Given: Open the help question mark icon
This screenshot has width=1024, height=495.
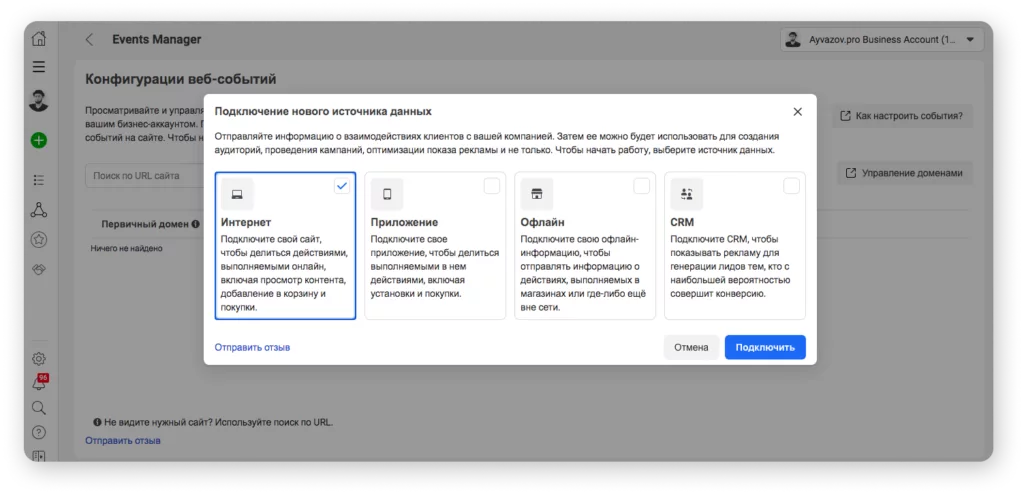Looking at the screenshot, I should [39, 432].
